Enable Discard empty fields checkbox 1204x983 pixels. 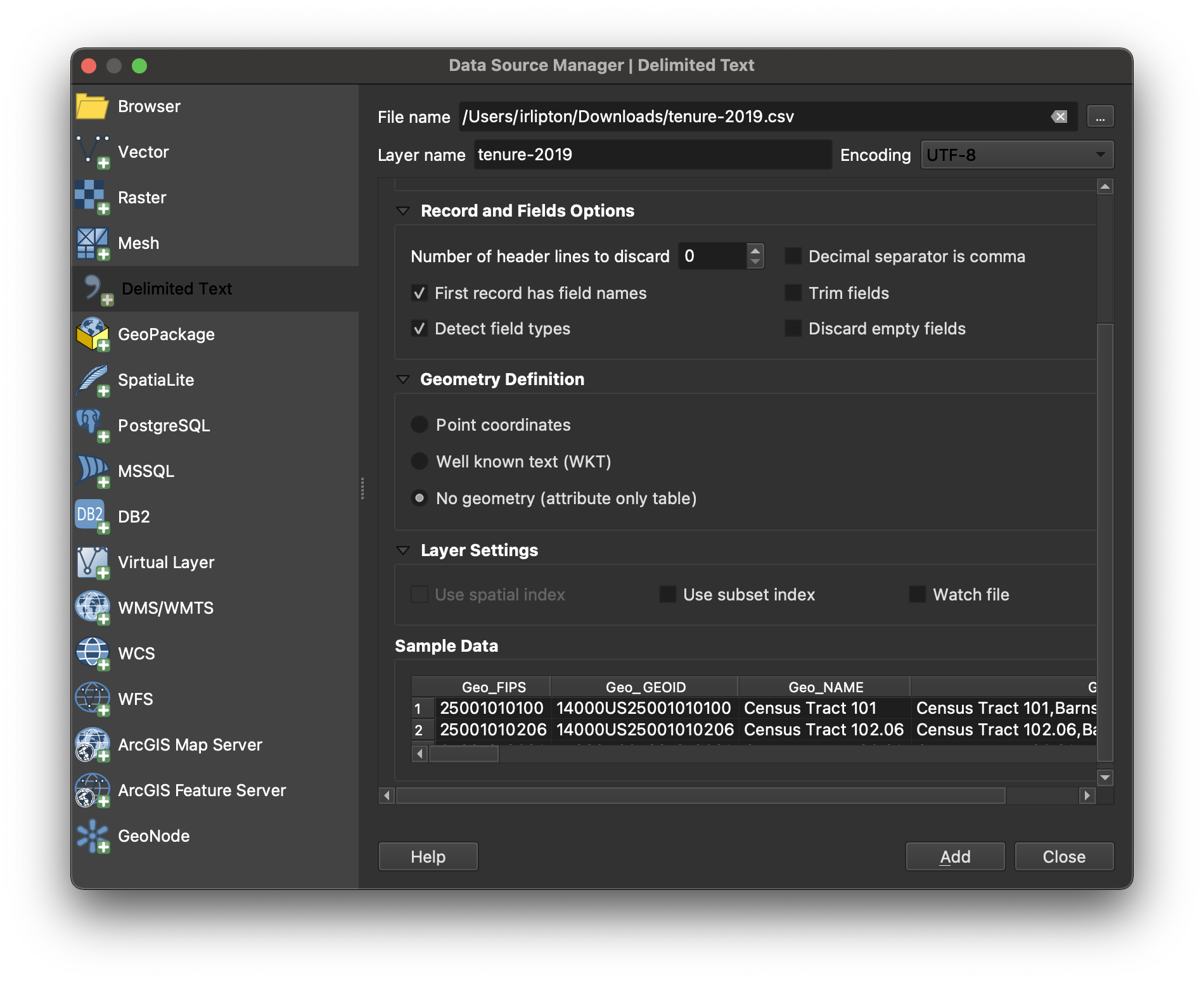793,328
